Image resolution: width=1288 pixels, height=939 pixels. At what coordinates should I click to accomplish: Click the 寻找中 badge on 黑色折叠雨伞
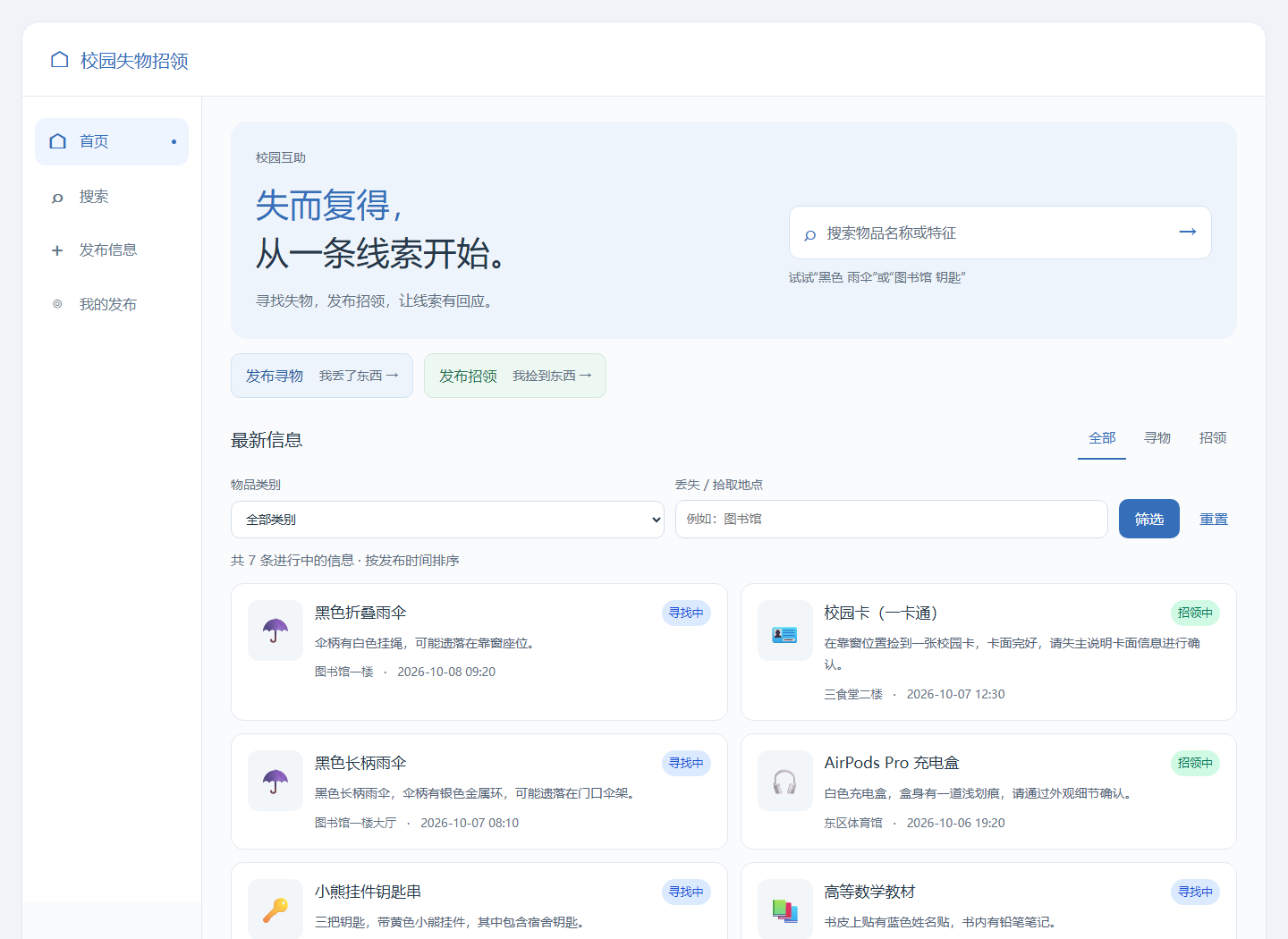686,613
